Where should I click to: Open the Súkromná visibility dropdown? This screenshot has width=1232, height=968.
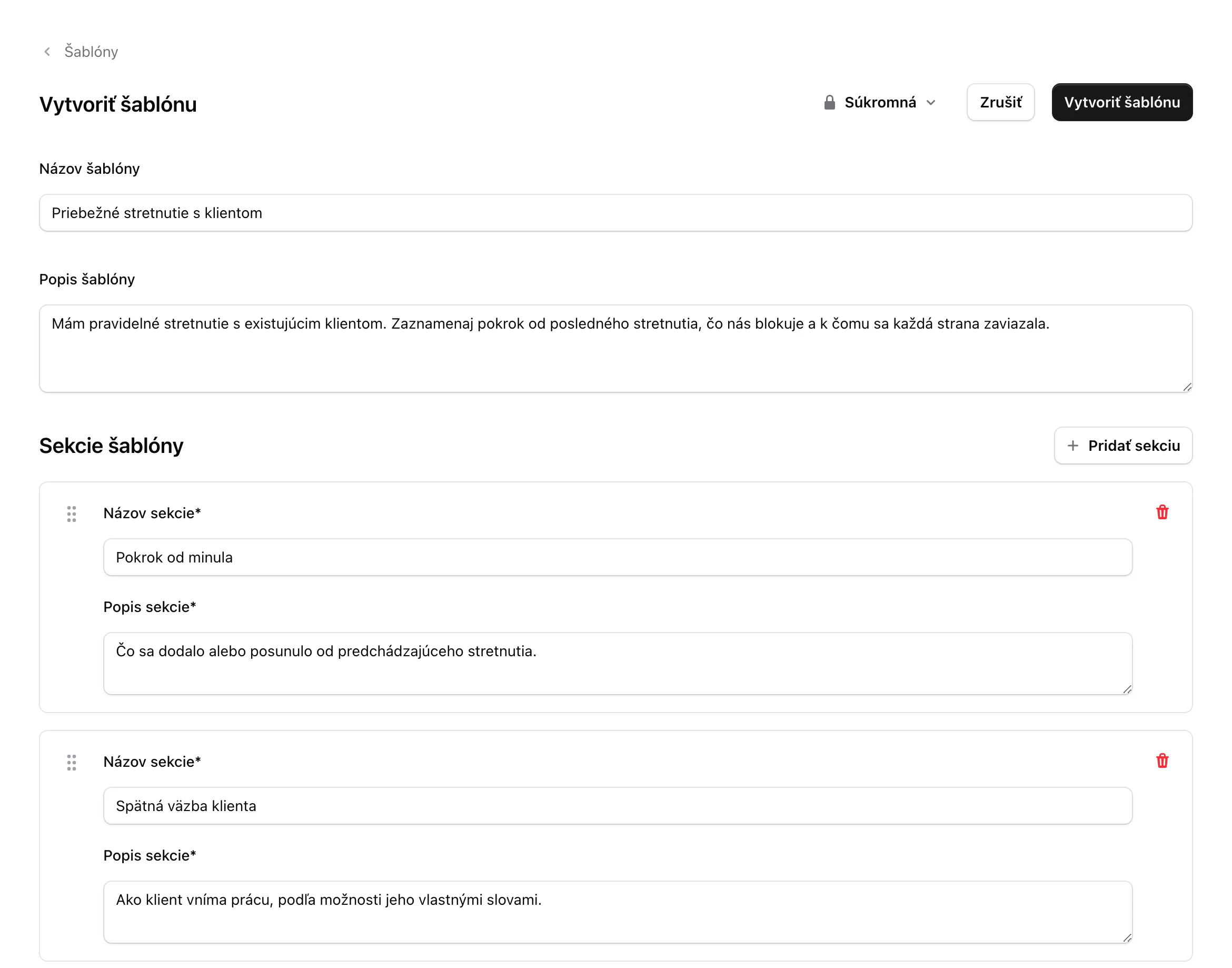(x=880, y=103)
